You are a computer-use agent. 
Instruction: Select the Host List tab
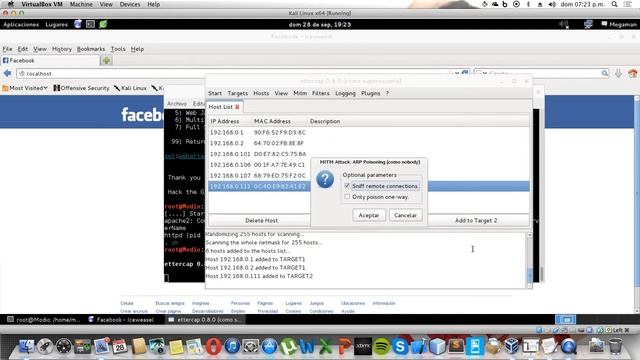(220, 107)
